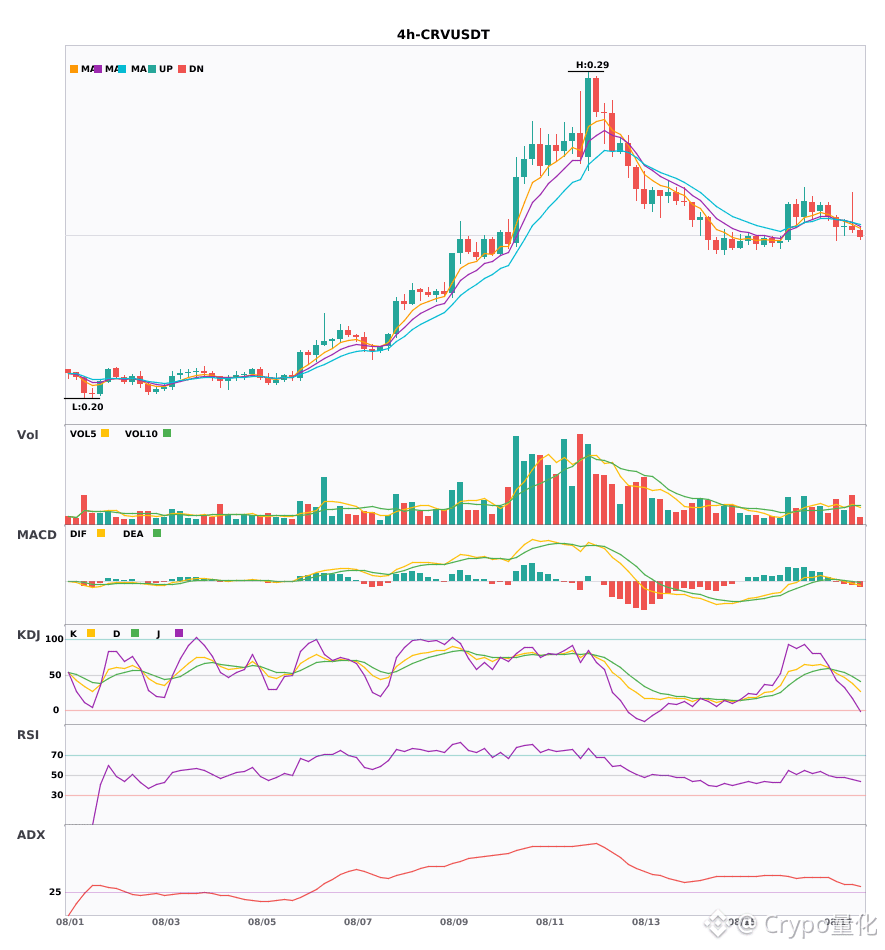This screenshot has width=885, height=950.
Task: Click the cyan MA legend swatch
Action: [x=122, y=69]
